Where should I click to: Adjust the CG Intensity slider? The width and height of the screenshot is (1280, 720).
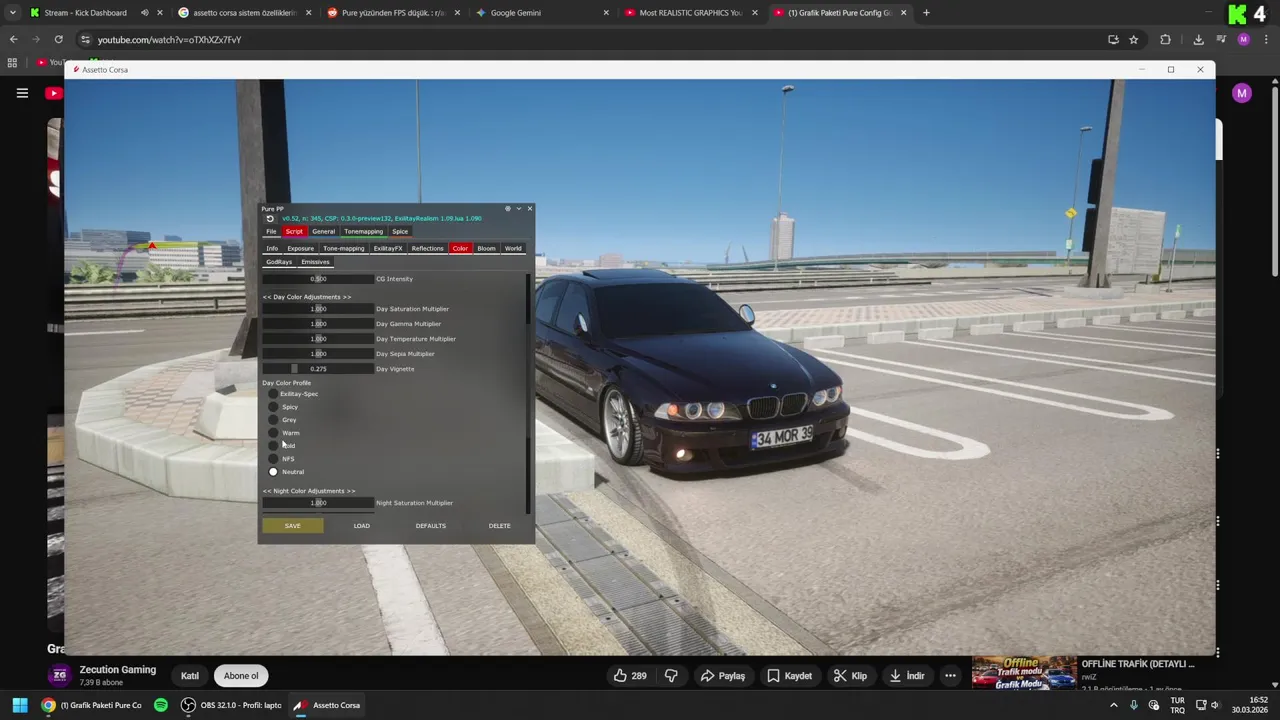(318, 279)
